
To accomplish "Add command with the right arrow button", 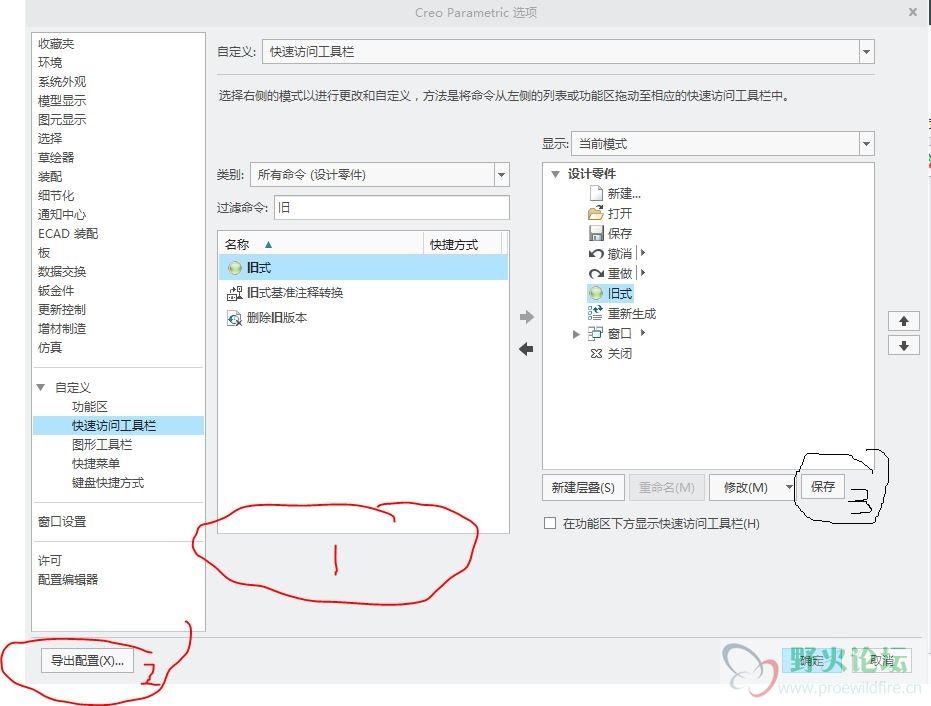I will pyautogui.click(x=527, y=317).
